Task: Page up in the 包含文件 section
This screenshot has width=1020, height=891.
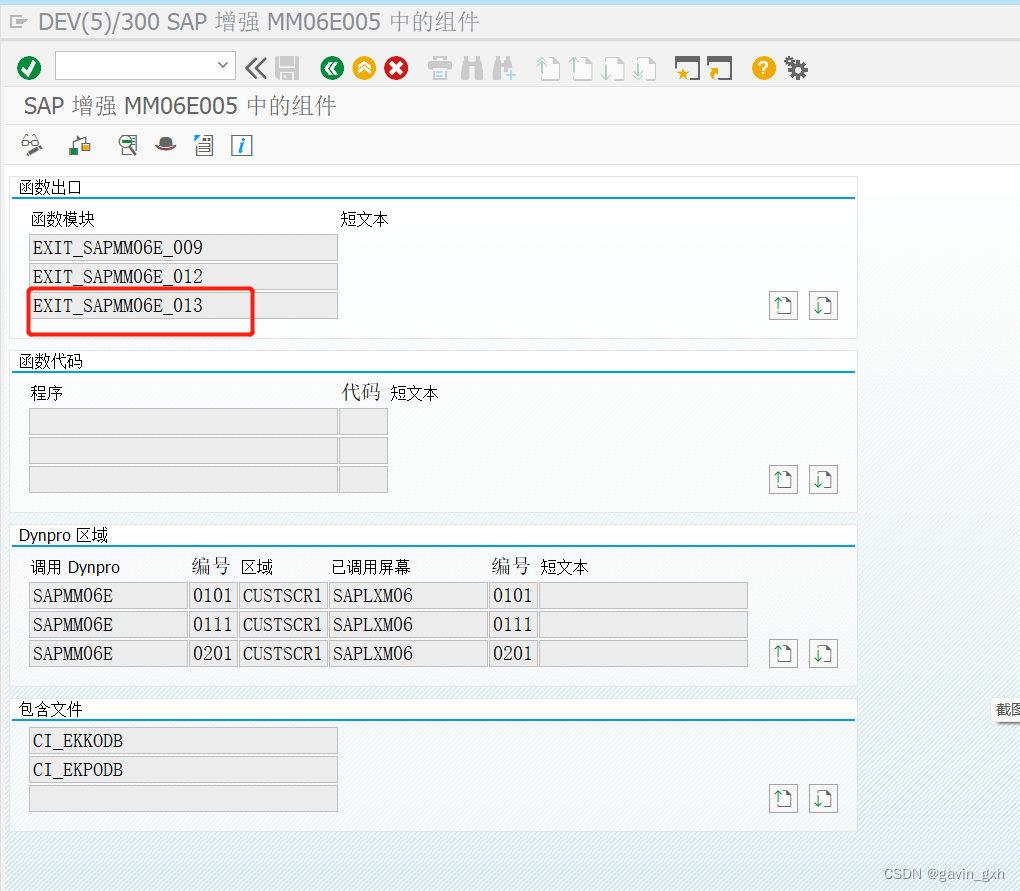Action: pyautogui.click(x=783, y=799)
